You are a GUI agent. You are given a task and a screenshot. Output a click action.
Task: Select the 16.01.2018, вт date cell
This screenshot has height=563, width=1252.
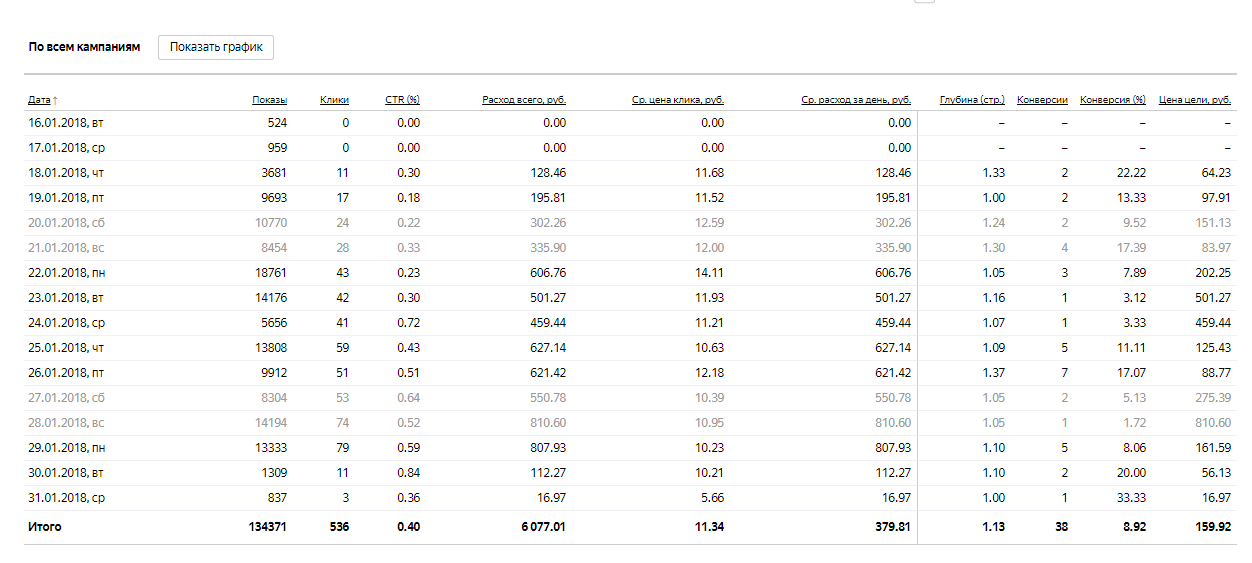(65, 123)
